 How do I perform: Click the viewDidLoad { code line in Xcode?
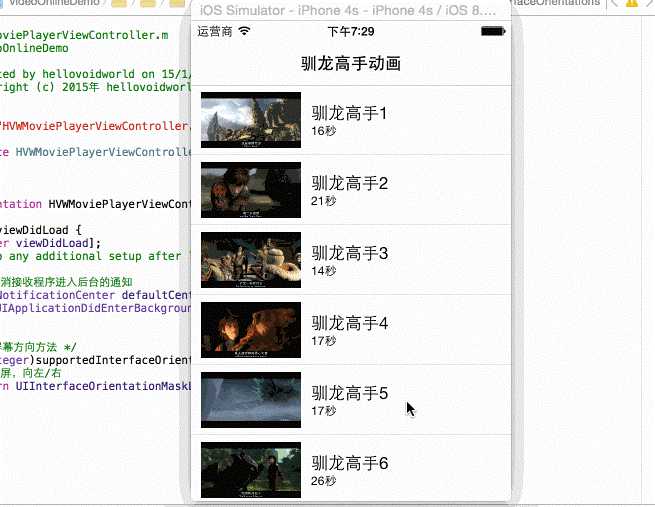tap(41, 230)
